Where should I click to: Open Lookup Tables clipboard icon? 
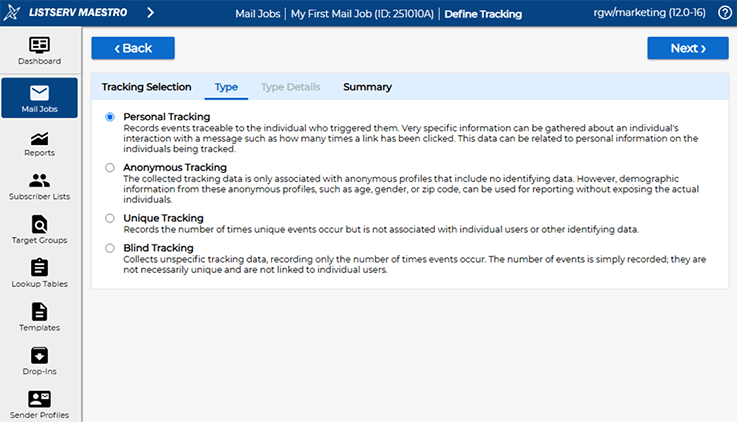tap(39, 268)
